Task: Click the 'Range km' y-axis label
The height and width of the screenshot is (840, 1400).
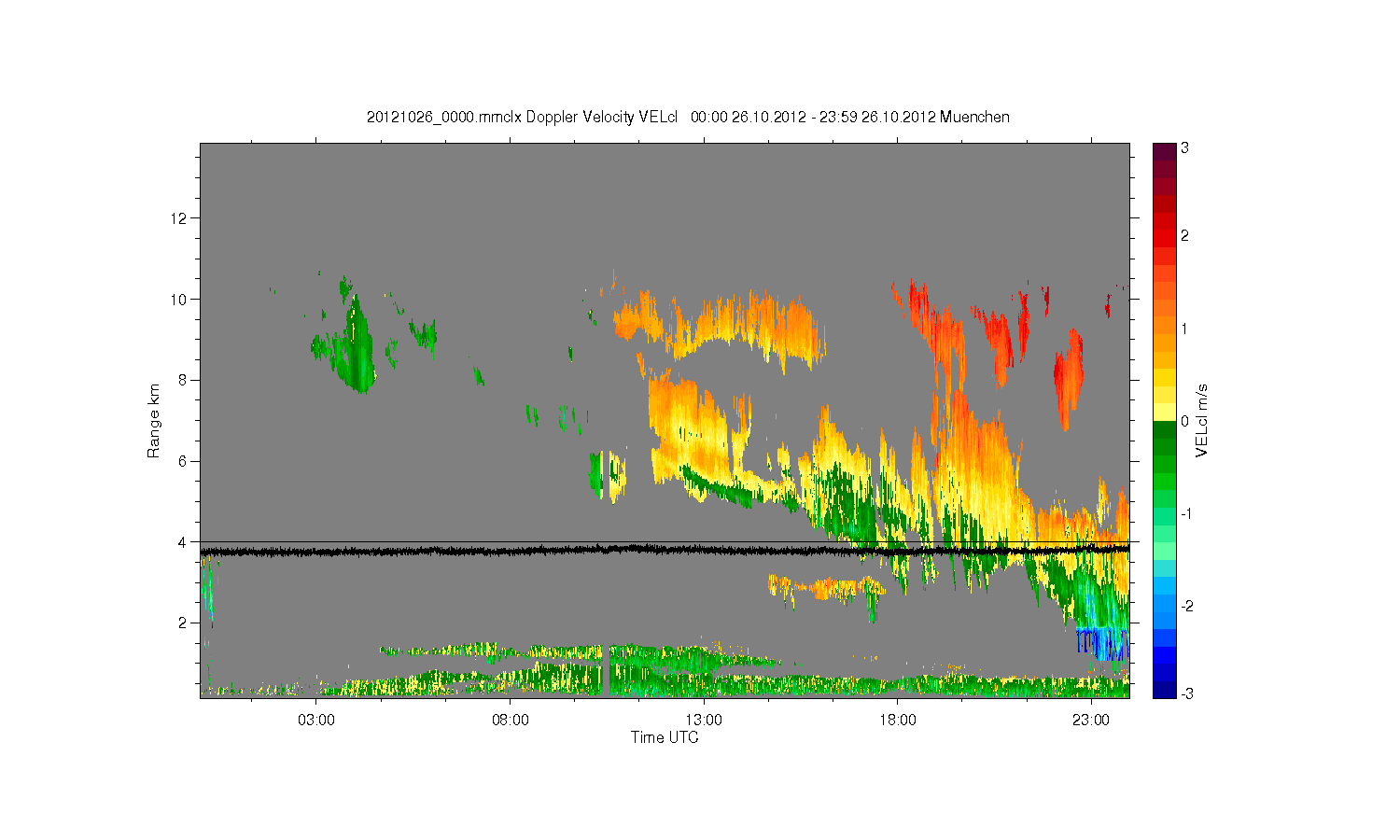Action: pyautogui.click(x=154, y=421)
